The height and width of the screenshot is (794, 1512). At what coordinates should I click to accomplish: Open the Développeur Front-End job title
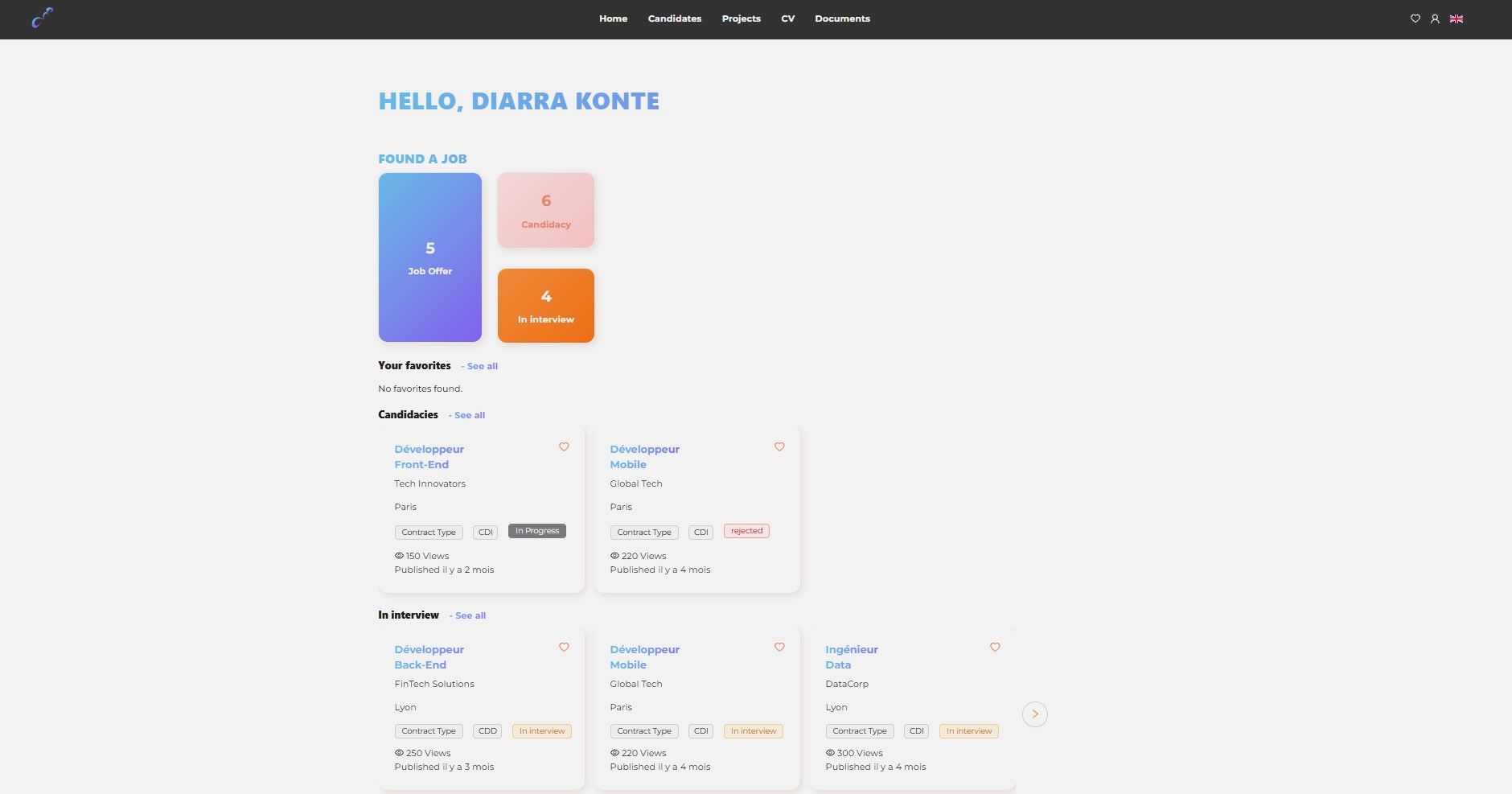pos(429,457)
